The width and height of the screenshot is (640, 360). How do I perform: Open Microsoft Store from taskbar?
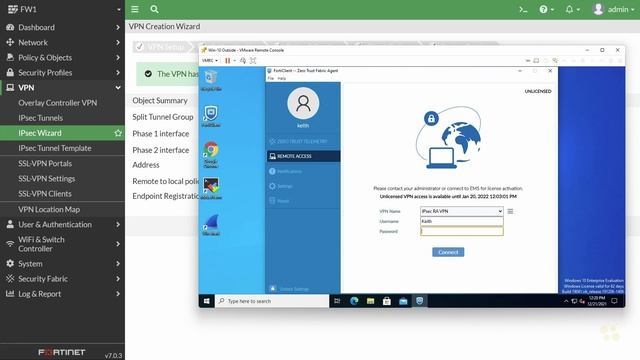(x=387, y=301)
